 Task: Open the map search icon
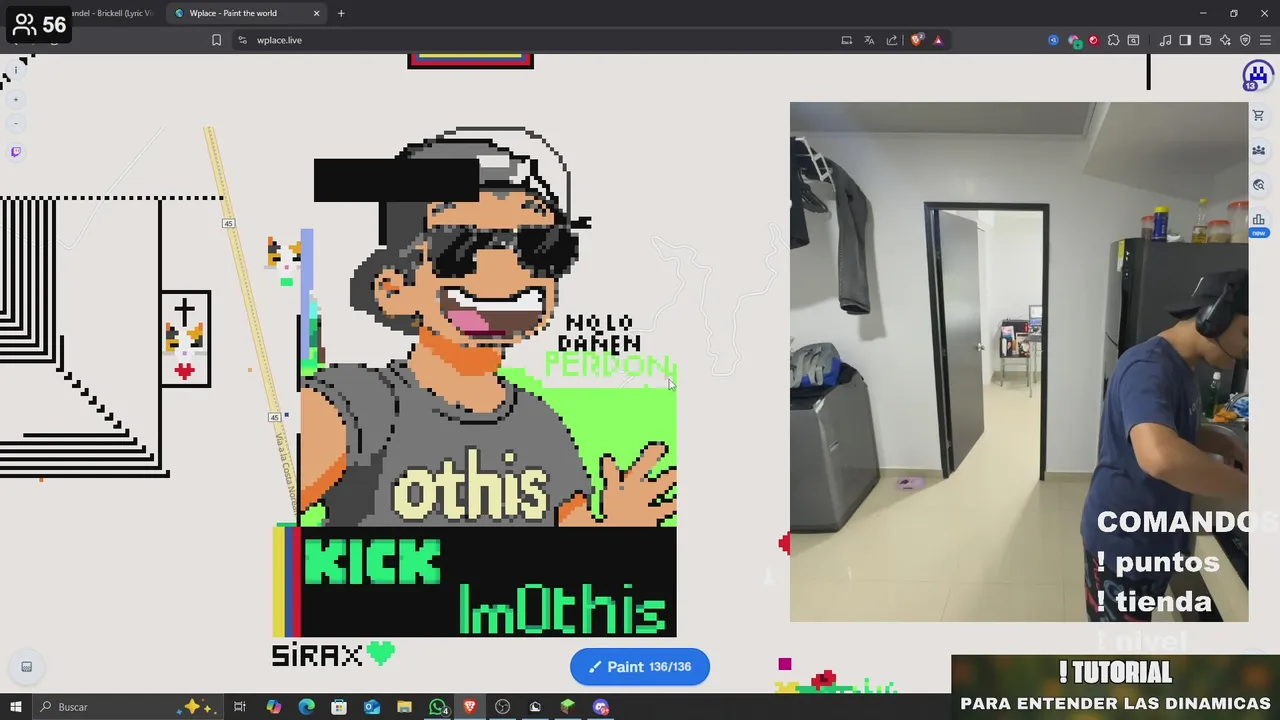(1258, 185)
